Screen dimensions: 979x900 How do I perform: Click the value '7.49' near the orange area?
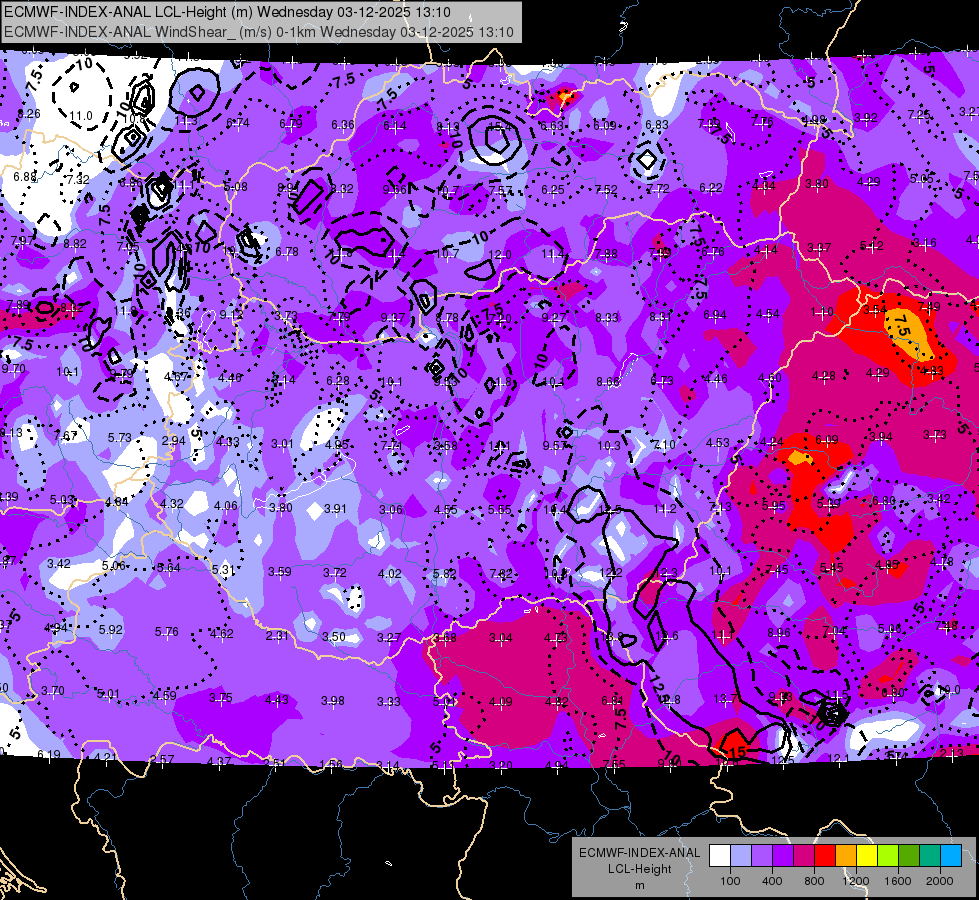tap(930, 306)
